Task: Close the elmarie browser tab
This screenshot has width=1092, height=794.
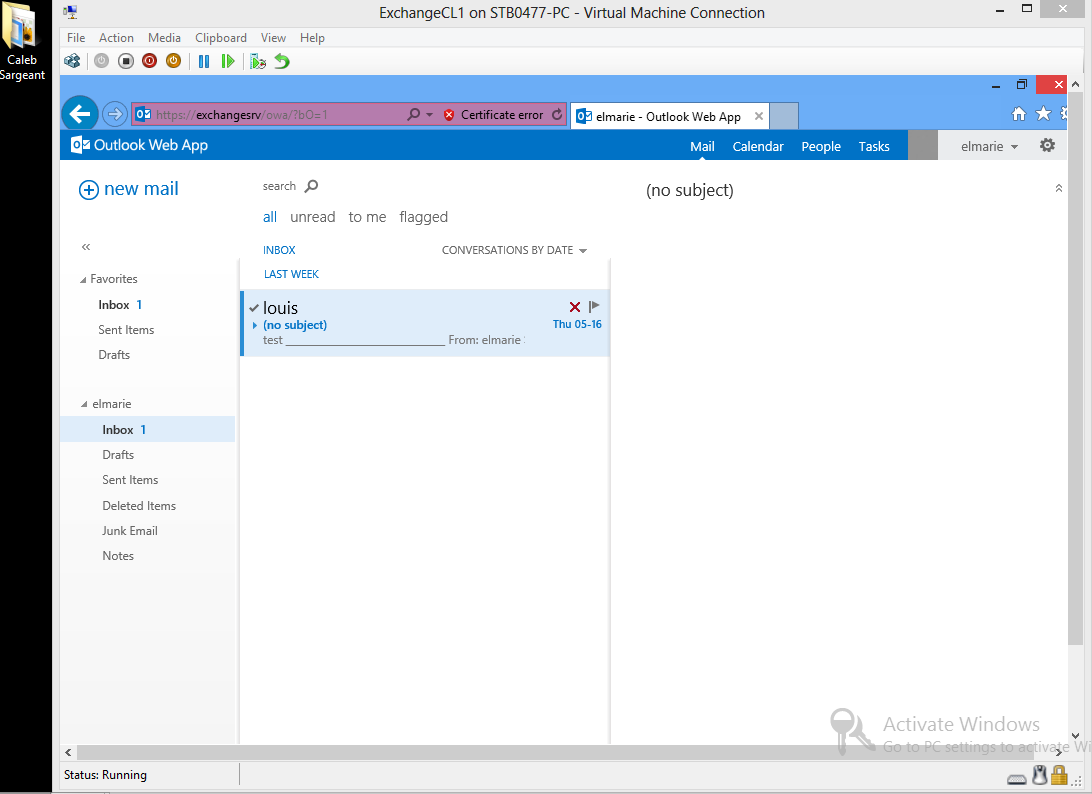Action: point(758,116)
